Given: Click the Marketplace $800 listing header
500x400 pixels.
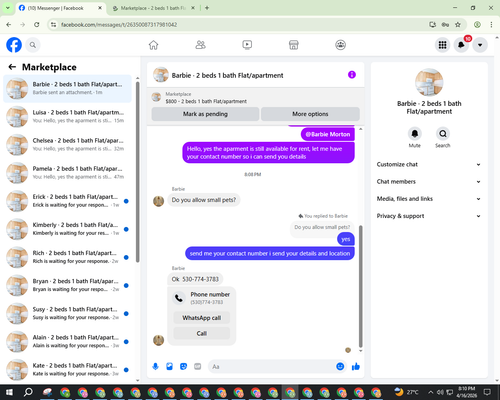Looking at the screenshot, I should tap(256, 98).
